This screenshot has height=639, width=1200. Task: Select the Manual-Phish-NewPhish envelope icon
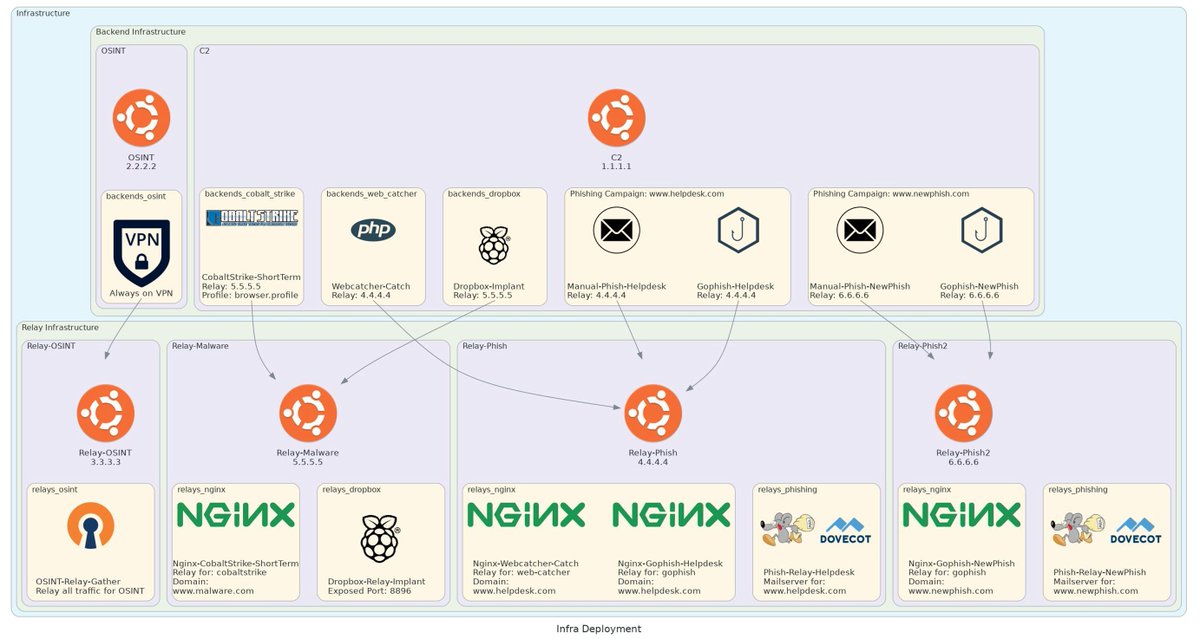coord(860,230)
